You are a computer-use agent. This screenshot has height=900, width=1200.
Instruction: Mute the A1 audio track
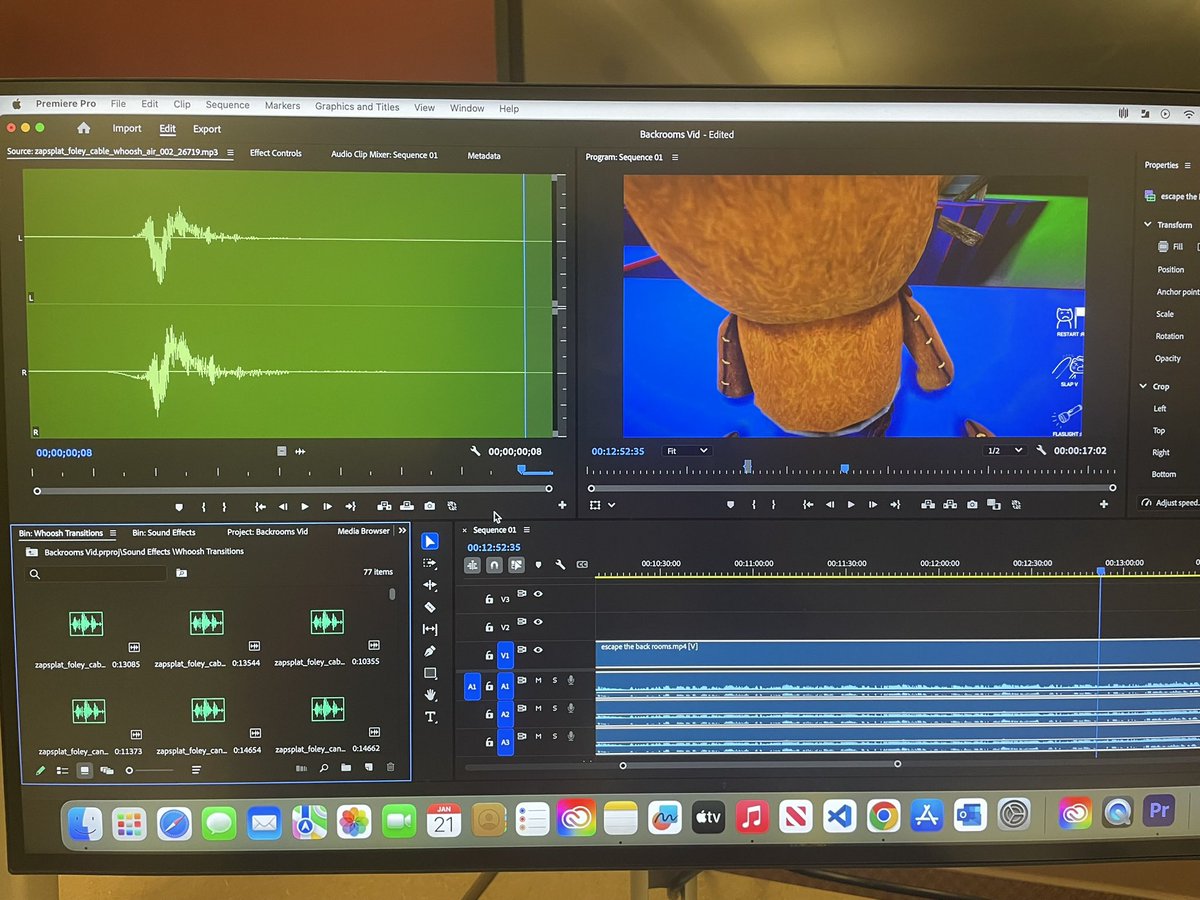point(538,681)
